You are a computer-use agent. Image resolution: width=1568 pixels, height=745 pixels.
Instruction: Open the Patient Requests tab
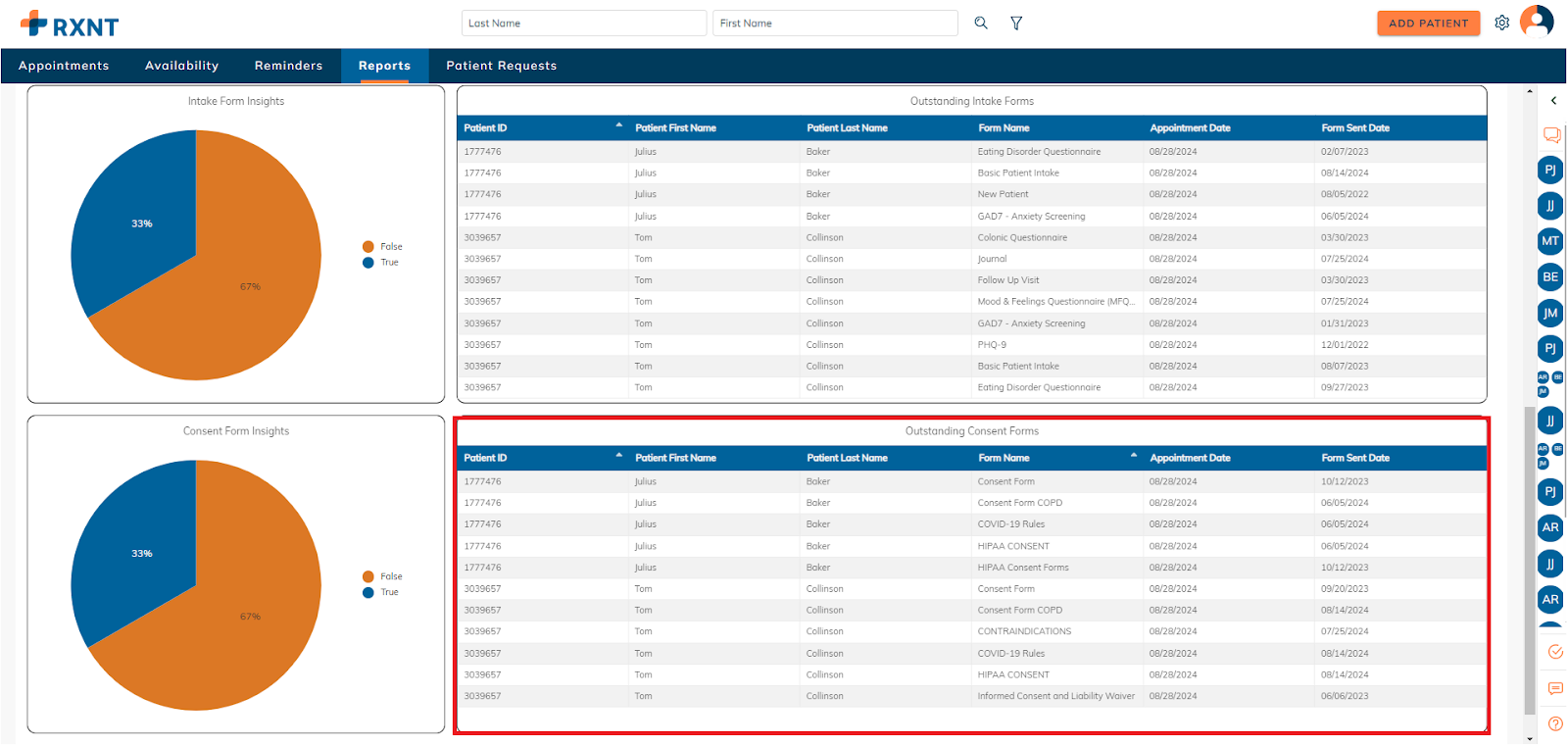[501, 66]
